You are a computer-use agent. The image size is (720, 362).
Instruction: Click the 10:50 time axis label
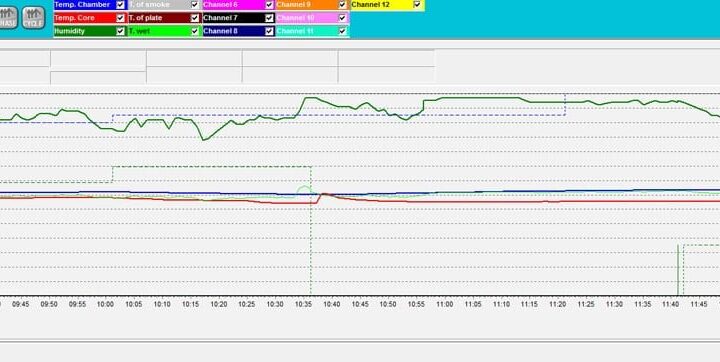point(388,304)
